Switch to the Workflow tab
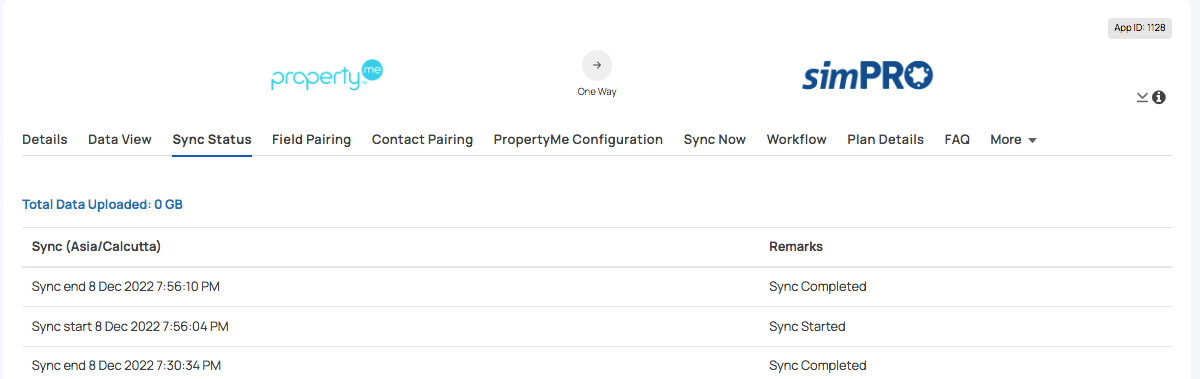 pyautogui.click(x=797, y=140)
